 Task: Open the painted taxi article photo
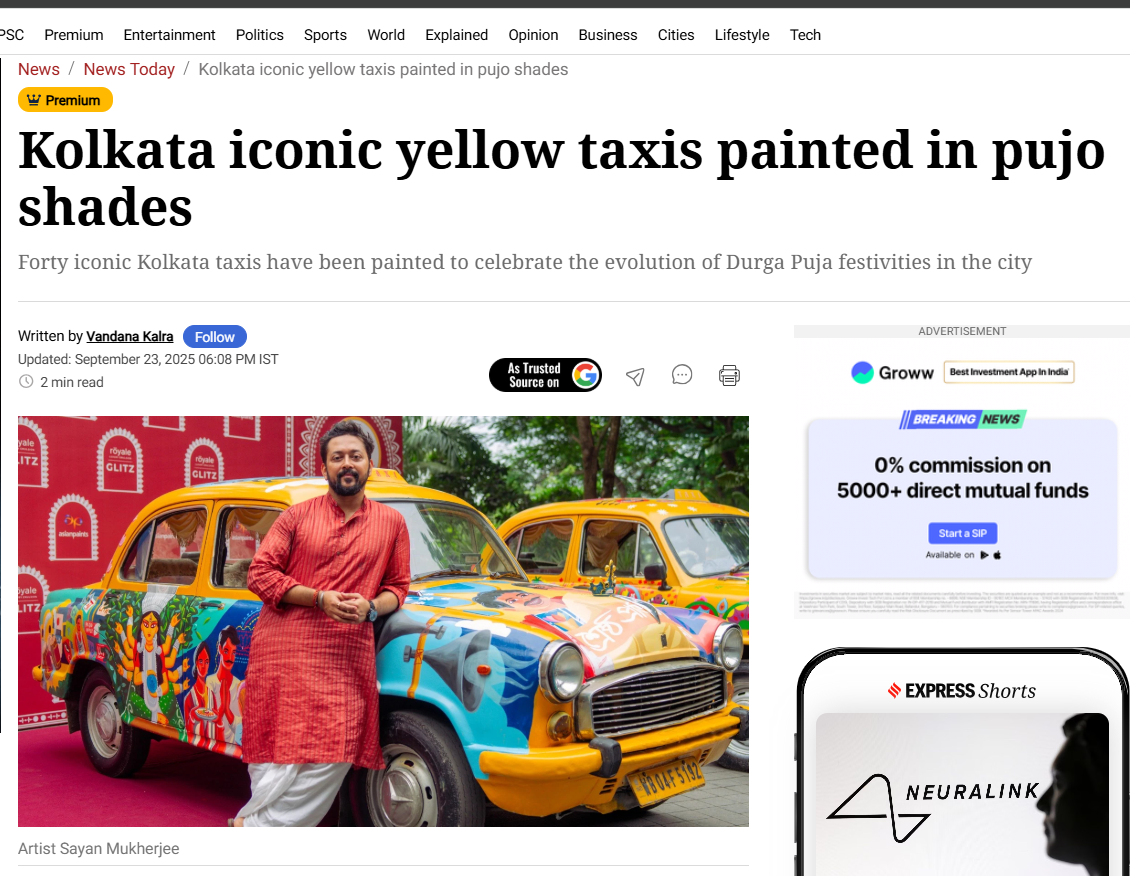coord(383,621)
